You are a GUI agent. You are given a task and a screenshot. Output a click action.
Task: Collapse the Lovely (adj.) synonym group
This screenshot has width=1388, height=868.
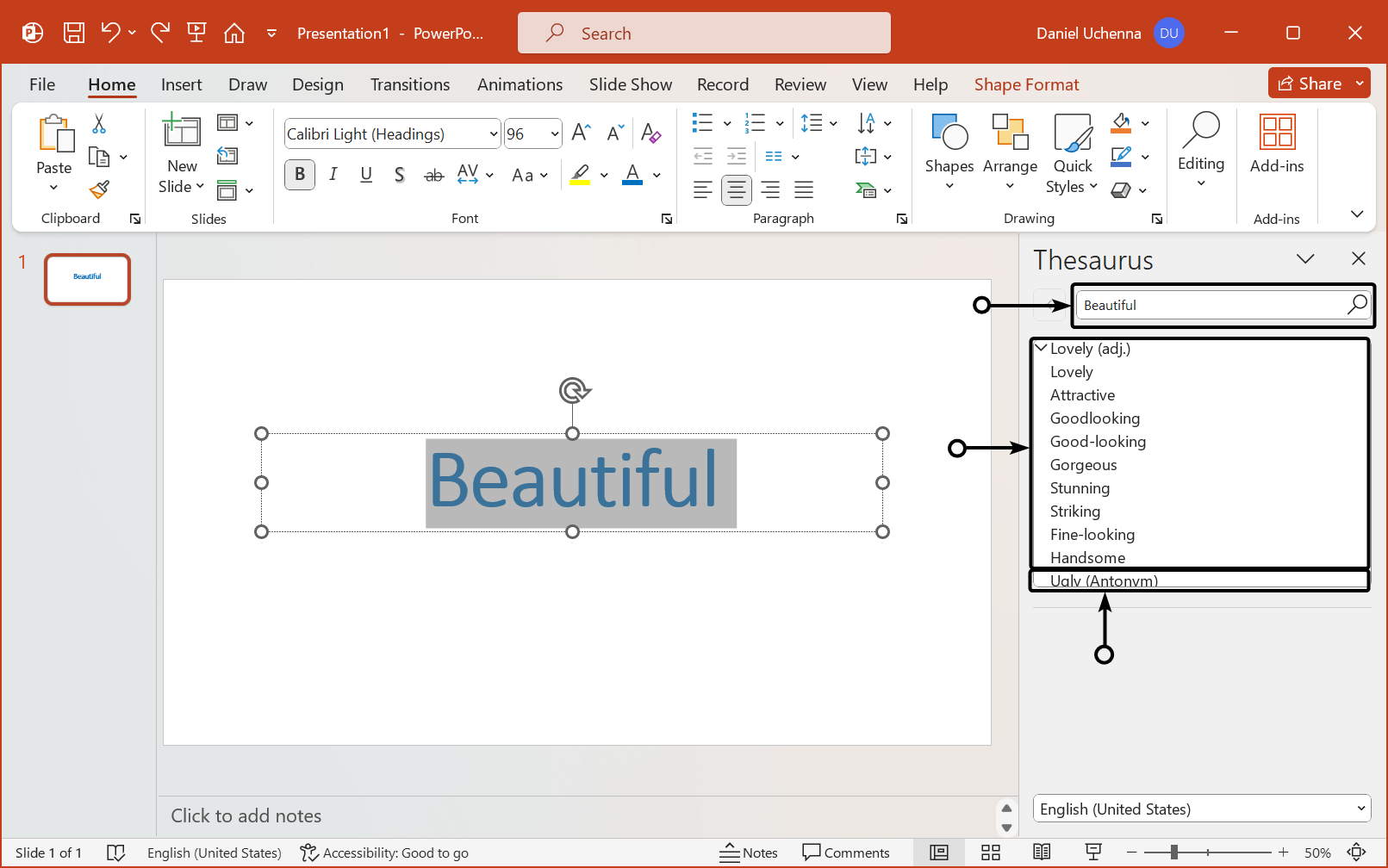tap(1042, 348)
